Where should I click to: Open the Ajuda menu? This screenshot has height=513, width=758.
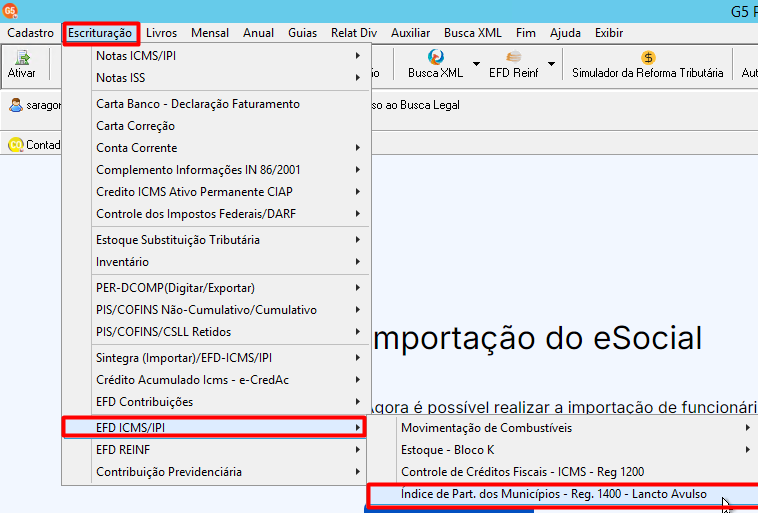pos(565,33)
